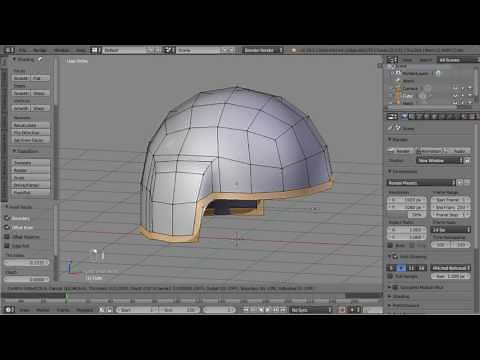The image size is (480, 360).
Task: Select the Modifiers properties tab icon
Action: coord(450,116)
